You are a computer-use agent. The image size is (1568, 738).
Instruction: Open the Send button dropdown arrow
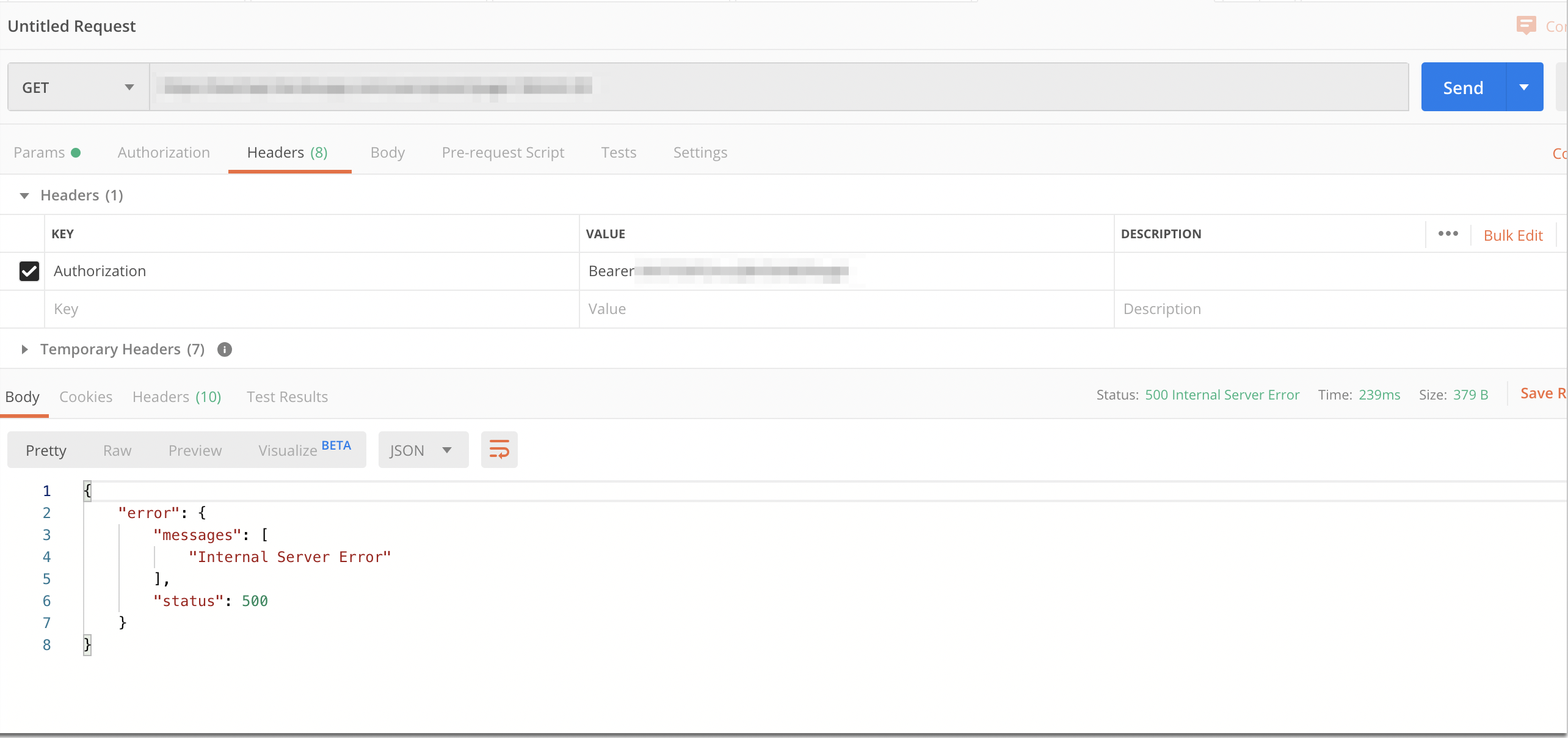[1524, 87]
